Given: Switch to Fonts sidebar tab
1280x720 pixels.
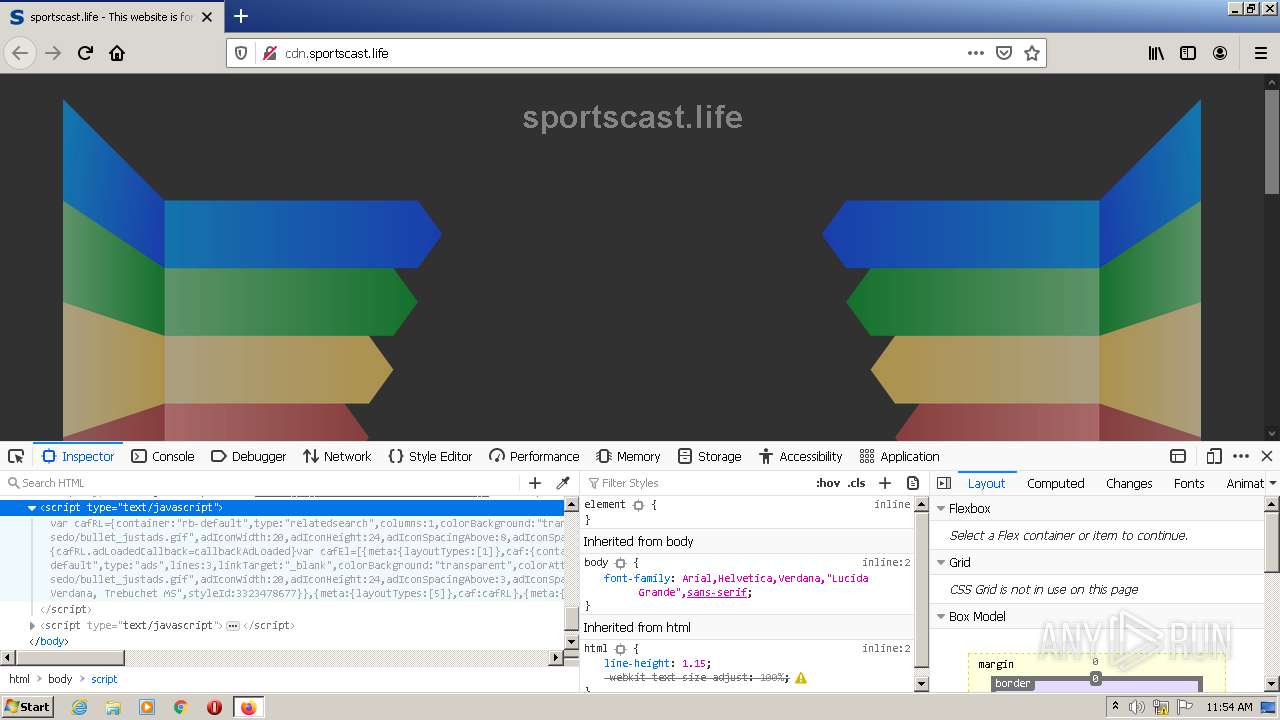Looking at the screenshot, I should pyautogui.click(x=1189, y=483).
